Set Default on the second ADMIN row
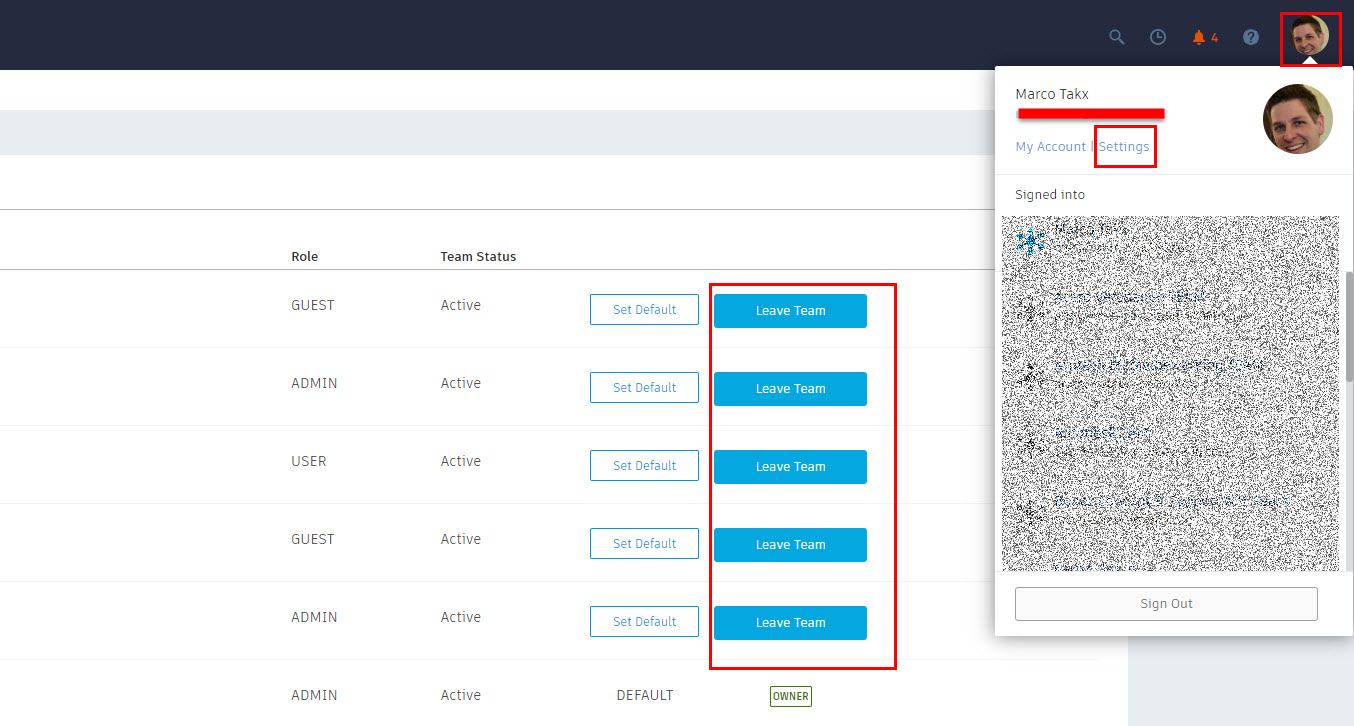Screen dimensions: 1354x726 coord(644,621)
